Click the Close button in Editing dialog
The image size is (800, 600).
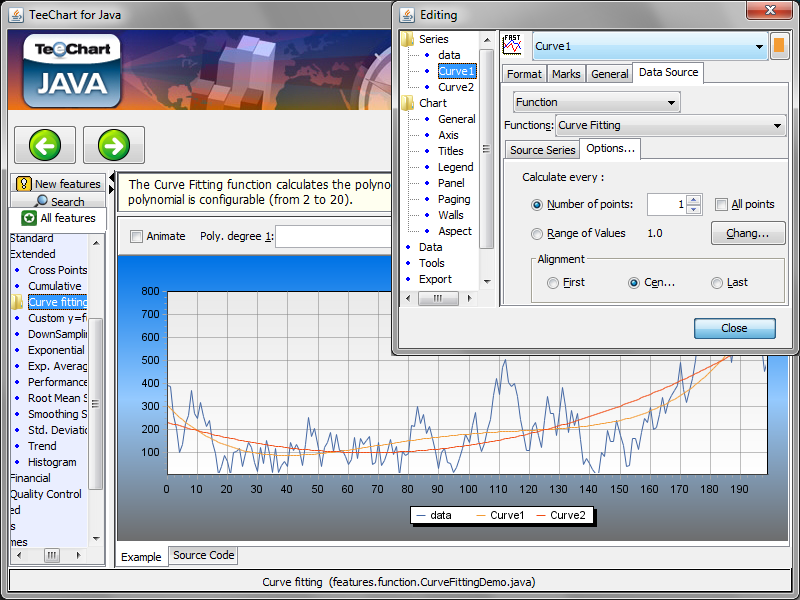coord(734,329)
